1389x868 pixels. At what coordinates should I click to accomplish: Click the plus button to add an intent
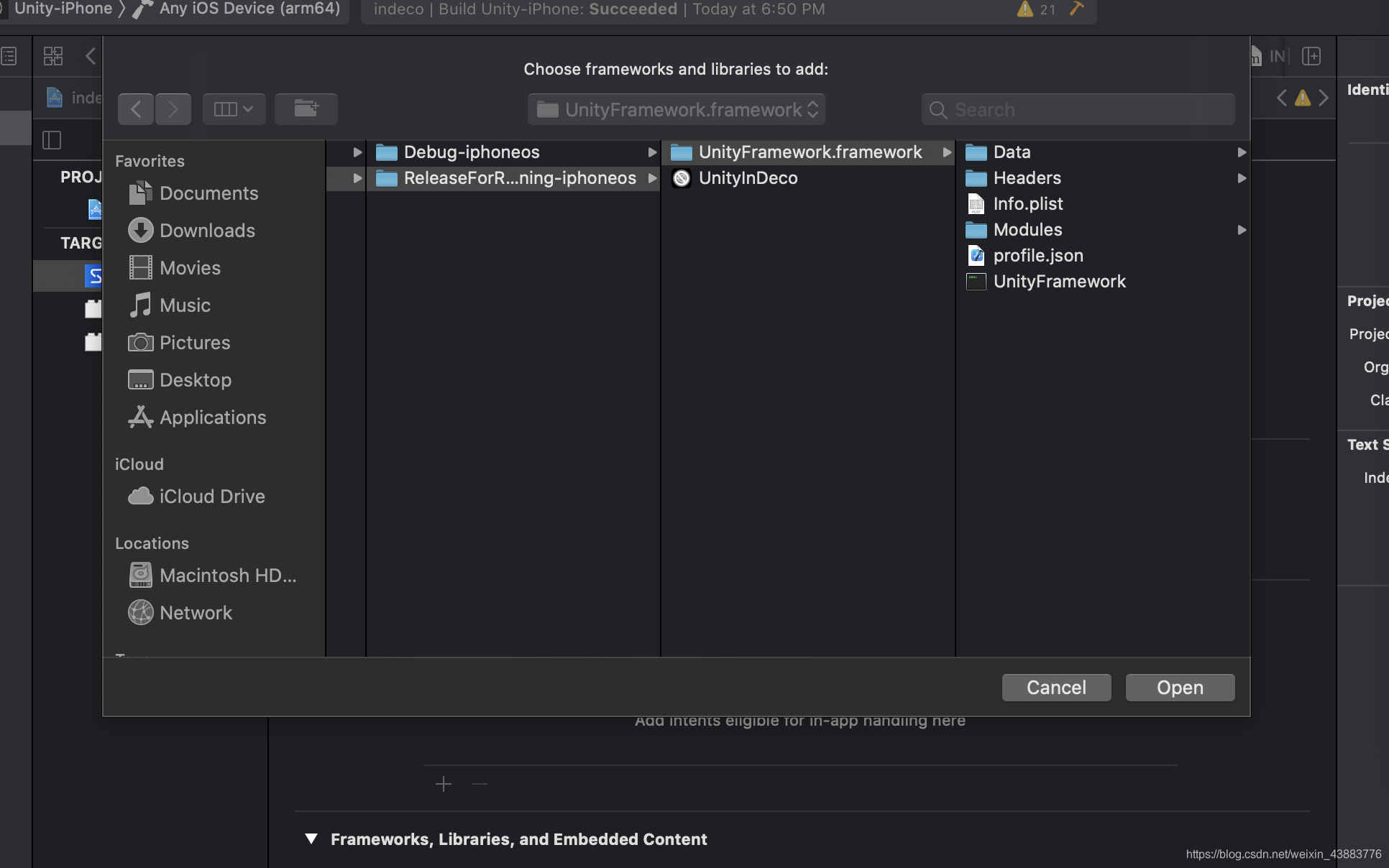pos(444,784)
